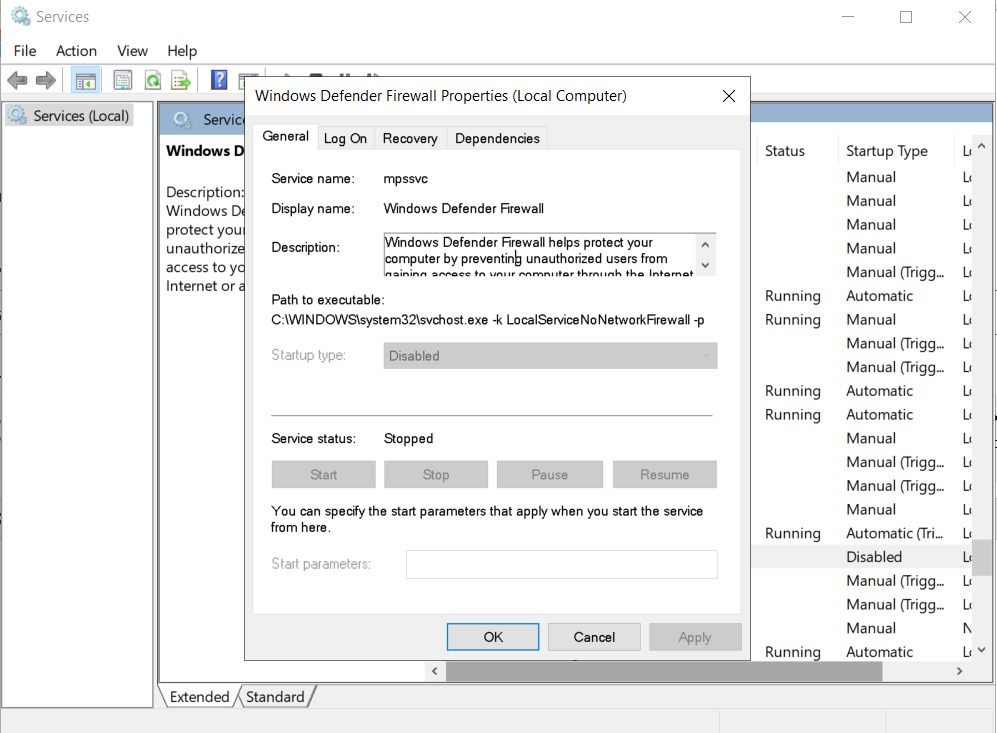Open the View menu
The image size is (997, 733).
132,51
